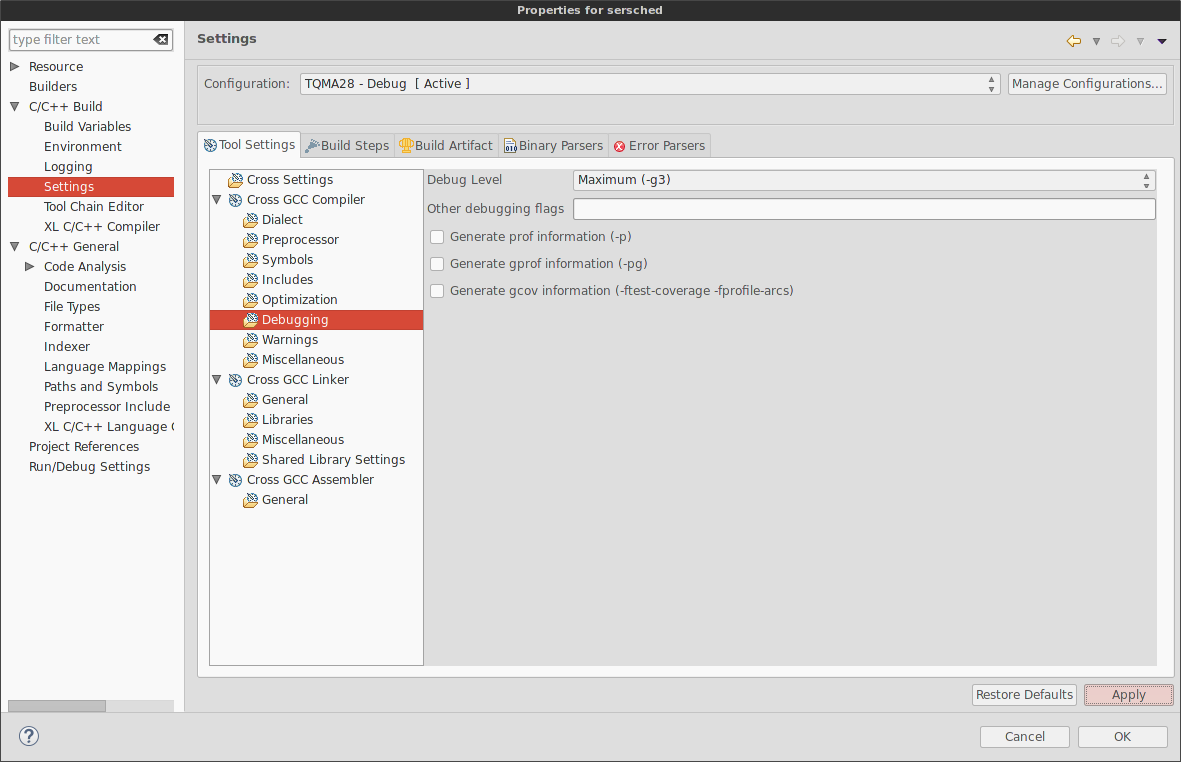
Task: Click the Shared Library Settings icon
Action: coord(251,460)
